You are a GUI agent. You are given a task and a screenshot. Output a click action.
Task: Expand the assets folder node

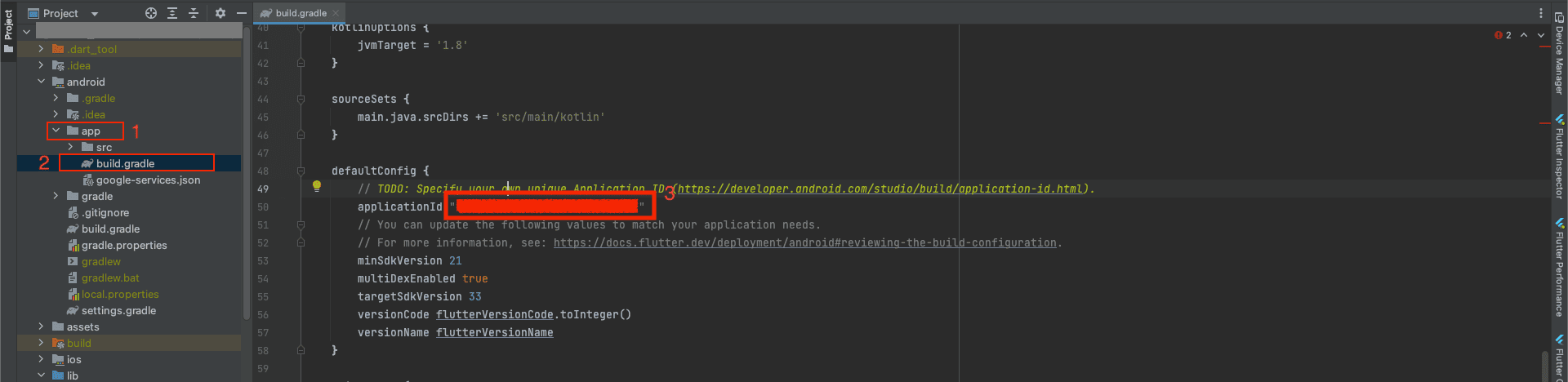(42, 326)
